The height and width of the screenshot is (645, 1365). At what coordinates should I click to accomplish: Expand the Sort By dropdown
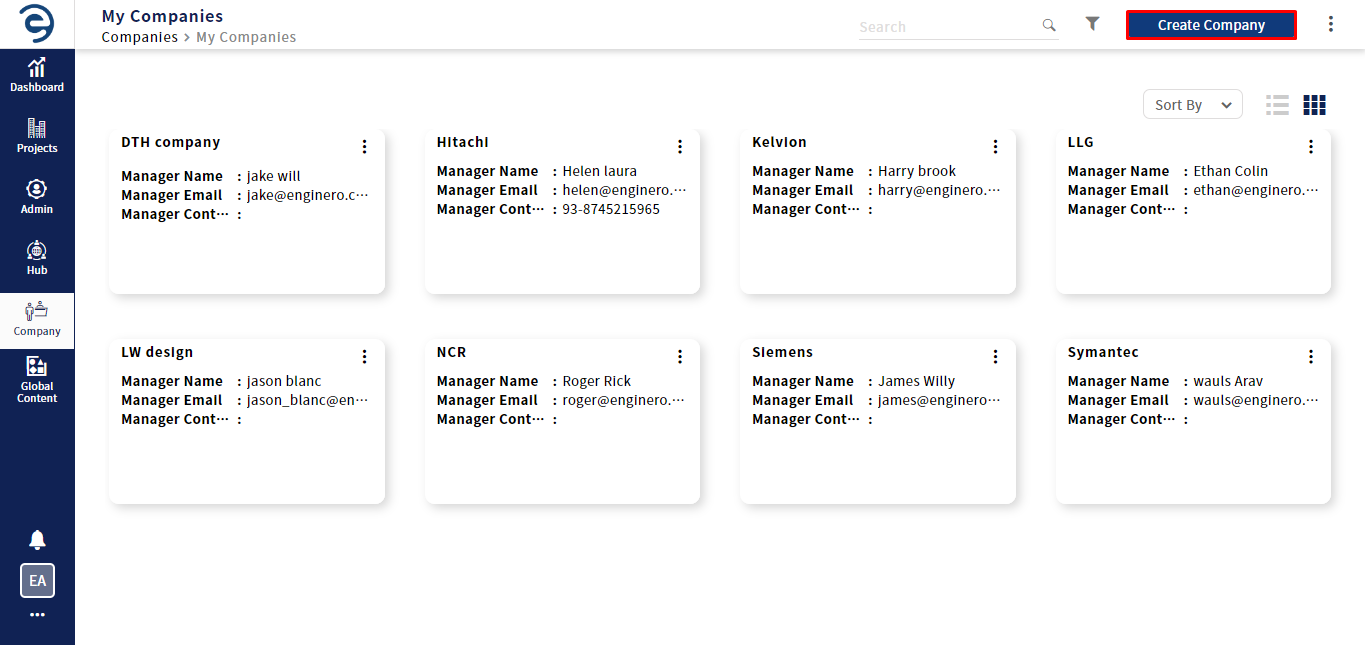(1193, 105)
